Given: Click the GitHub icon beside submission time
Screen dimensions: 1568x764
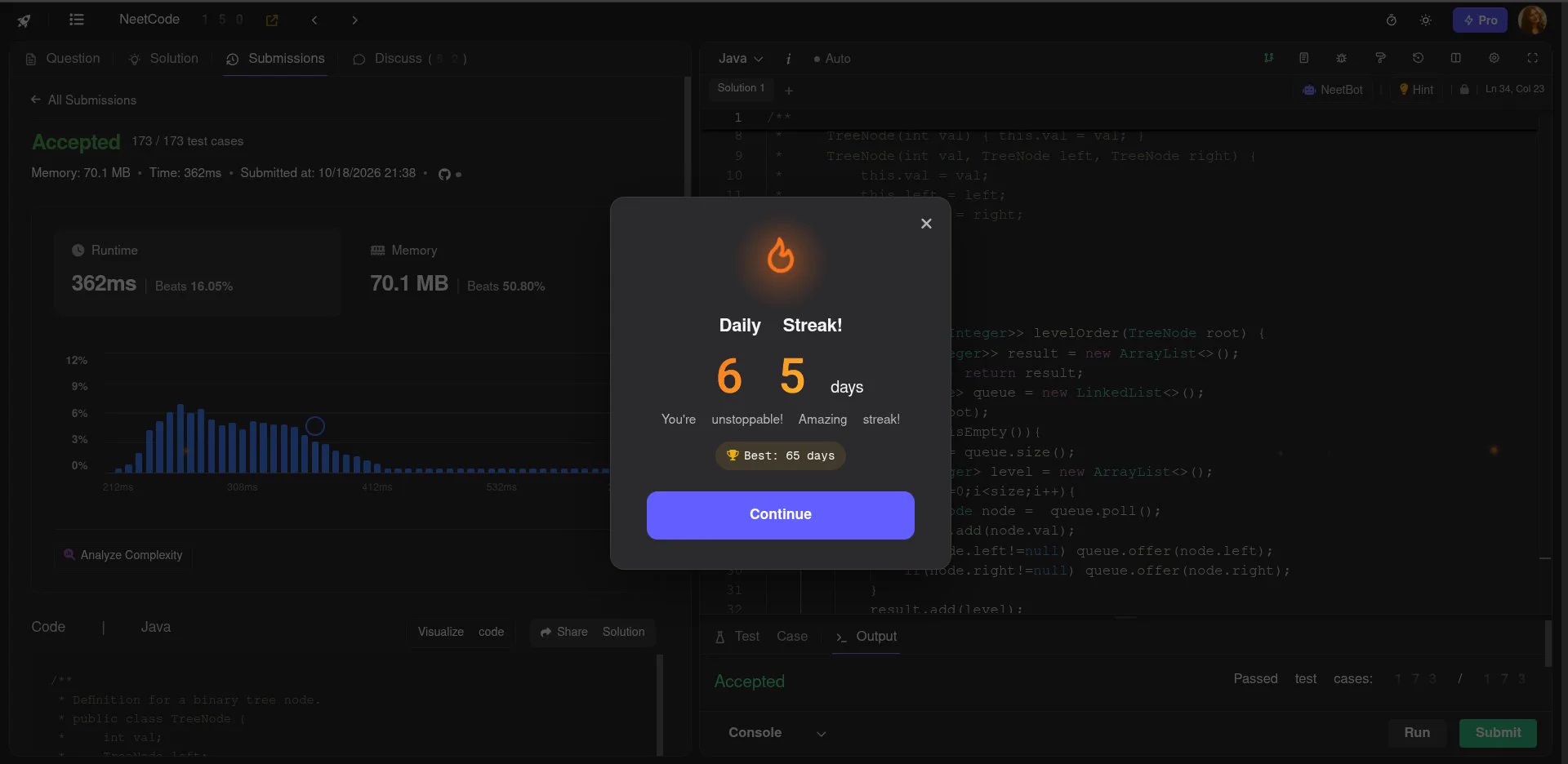Looking at the screenshot, I should pyautogui.click(x=444, y=174).
